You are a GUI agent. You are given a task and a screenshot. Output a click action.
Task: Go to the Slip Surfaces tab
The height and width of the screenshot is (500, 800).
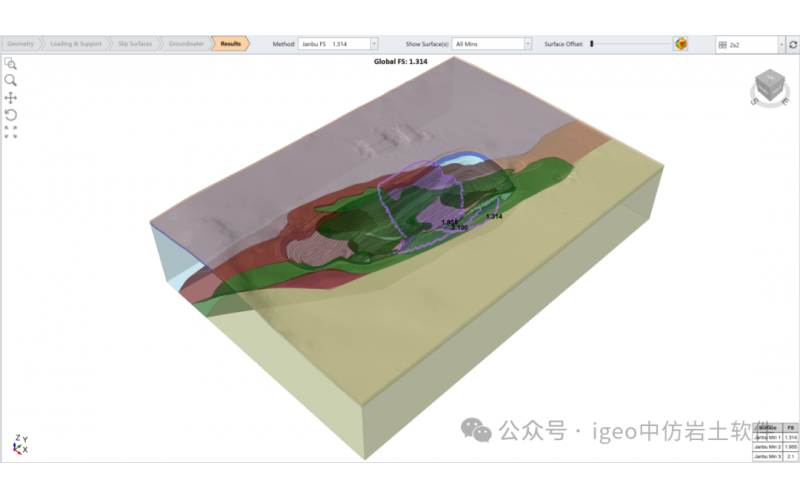[136, 44]
